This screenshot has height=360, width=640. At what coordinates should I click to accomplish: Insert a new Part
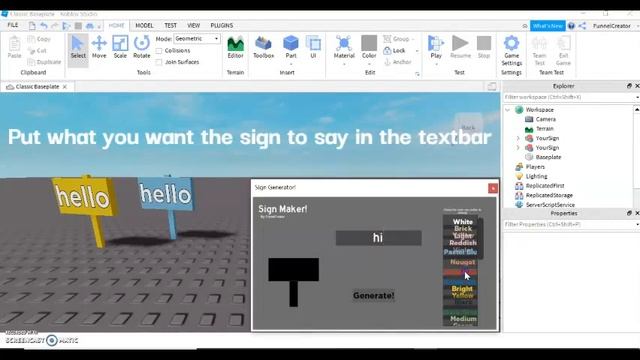[x=291, y=47]
